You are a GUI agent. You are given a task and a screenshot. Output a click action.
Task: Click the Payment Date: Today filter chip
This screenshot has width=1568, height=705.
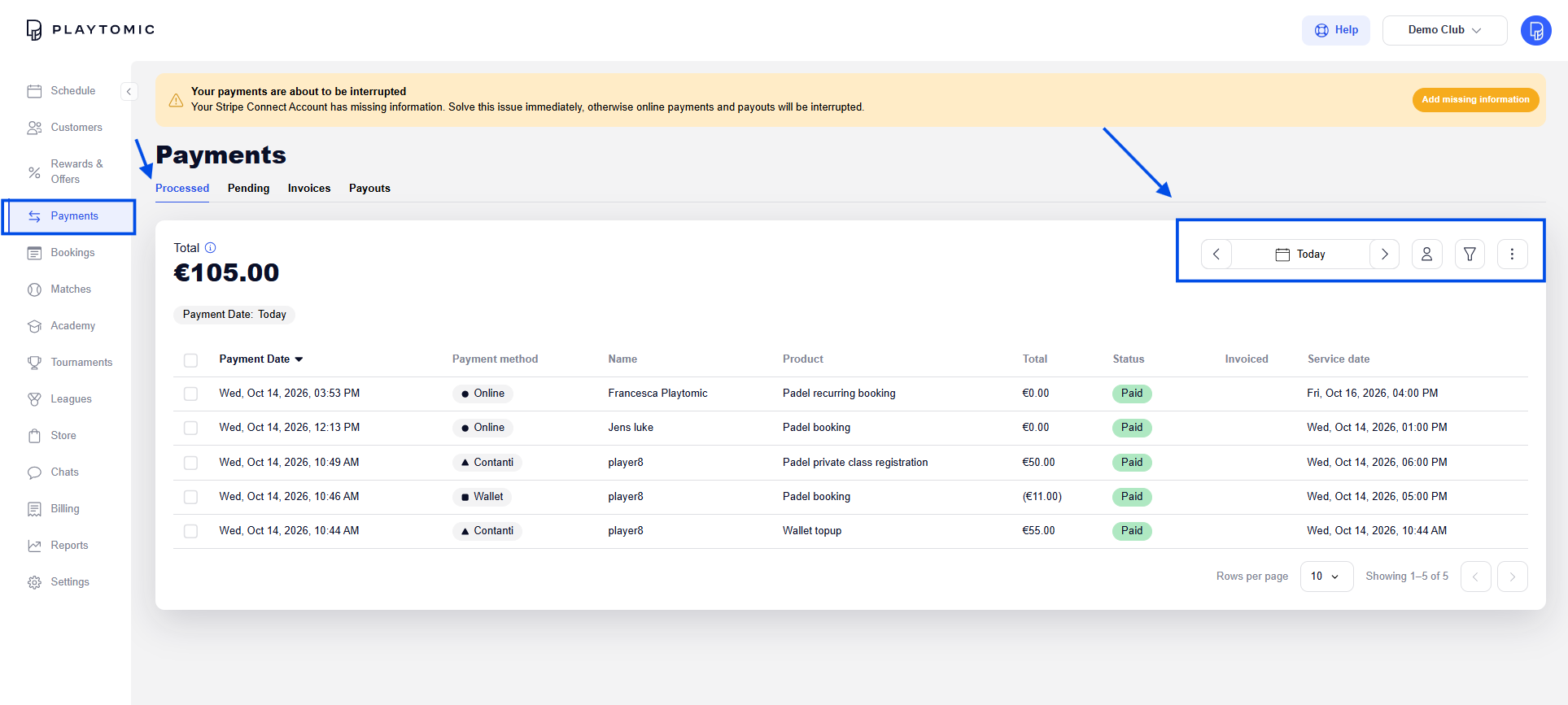pyautogui.click(x=234, y=315)
